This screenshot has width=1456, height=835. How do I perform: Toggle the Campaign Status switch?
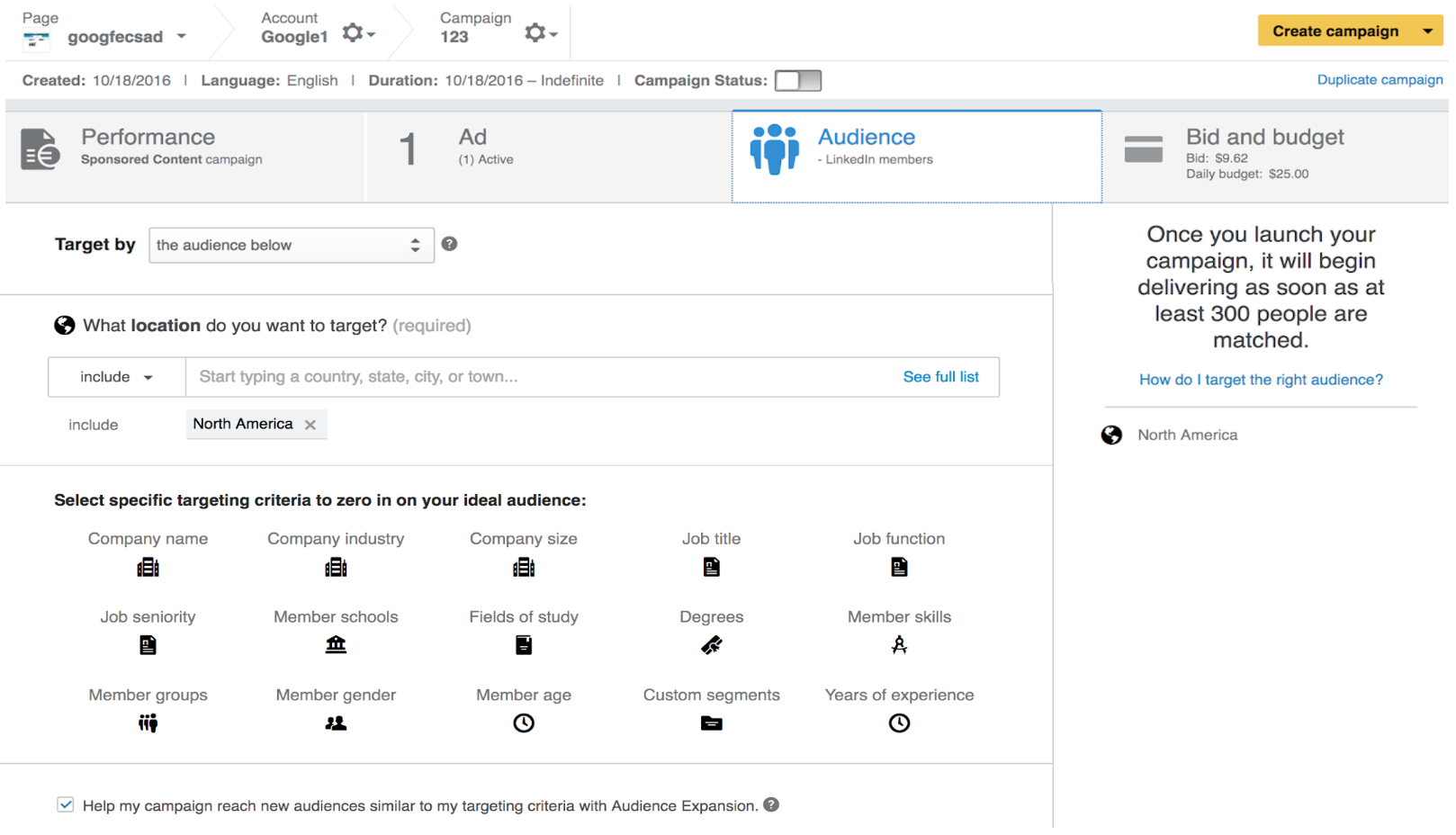click(x=797, y=81)
